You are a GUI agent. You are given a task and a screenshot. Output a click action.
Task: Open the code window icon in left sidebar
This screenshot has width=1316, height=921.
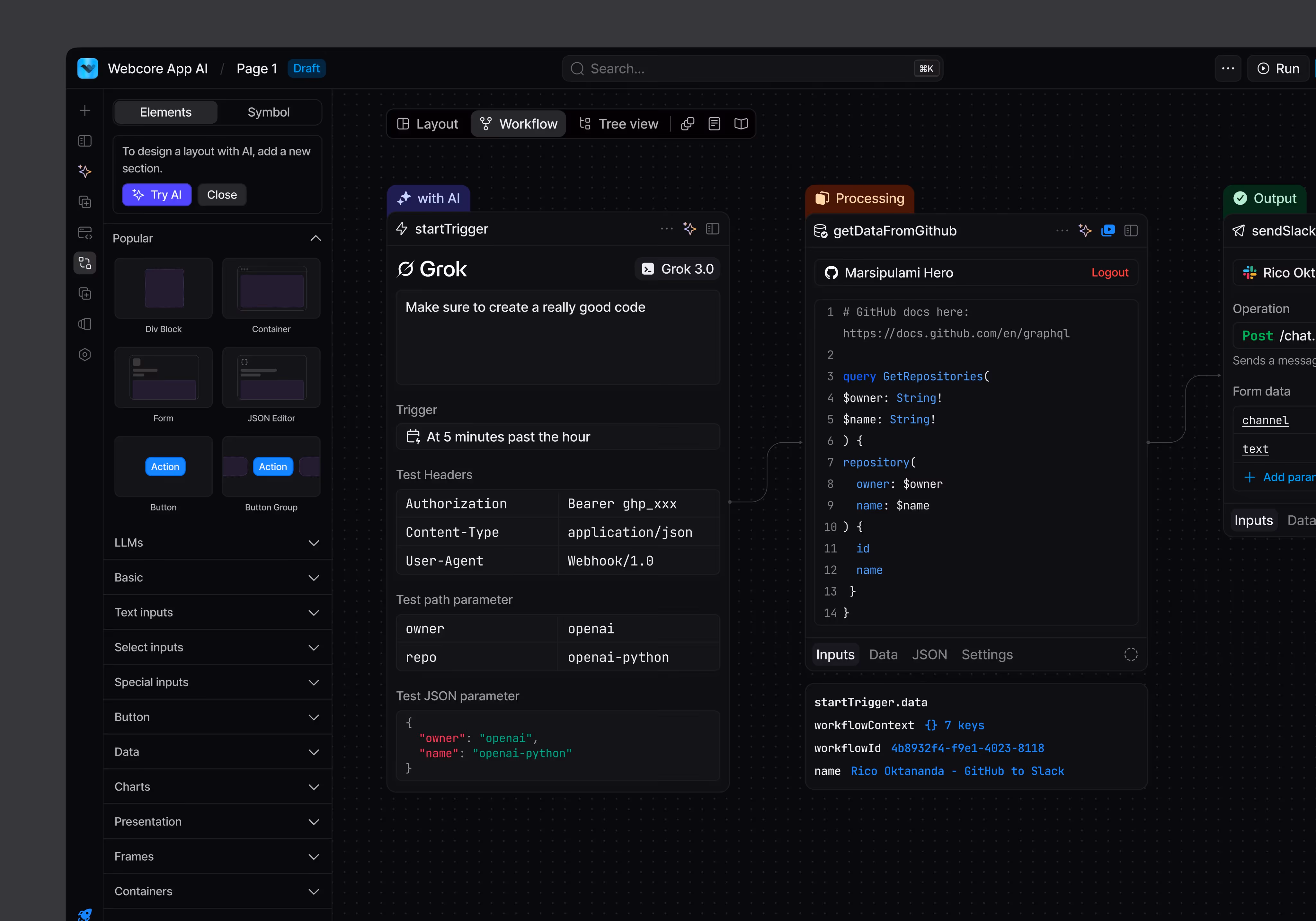tap(85, 233)
